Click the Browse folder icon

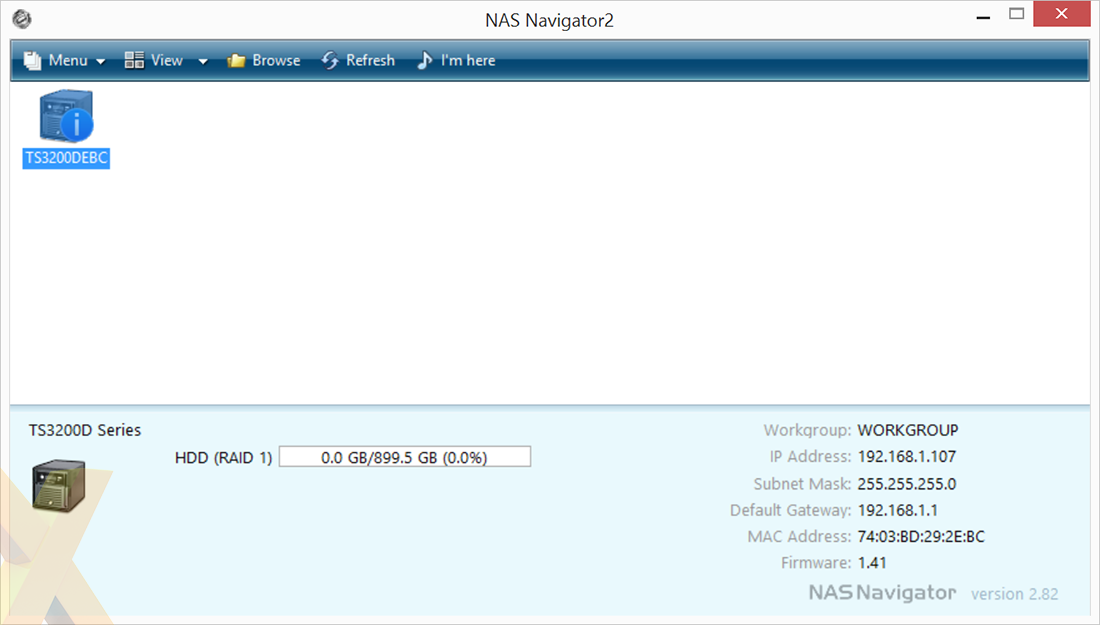click(236, 61)
